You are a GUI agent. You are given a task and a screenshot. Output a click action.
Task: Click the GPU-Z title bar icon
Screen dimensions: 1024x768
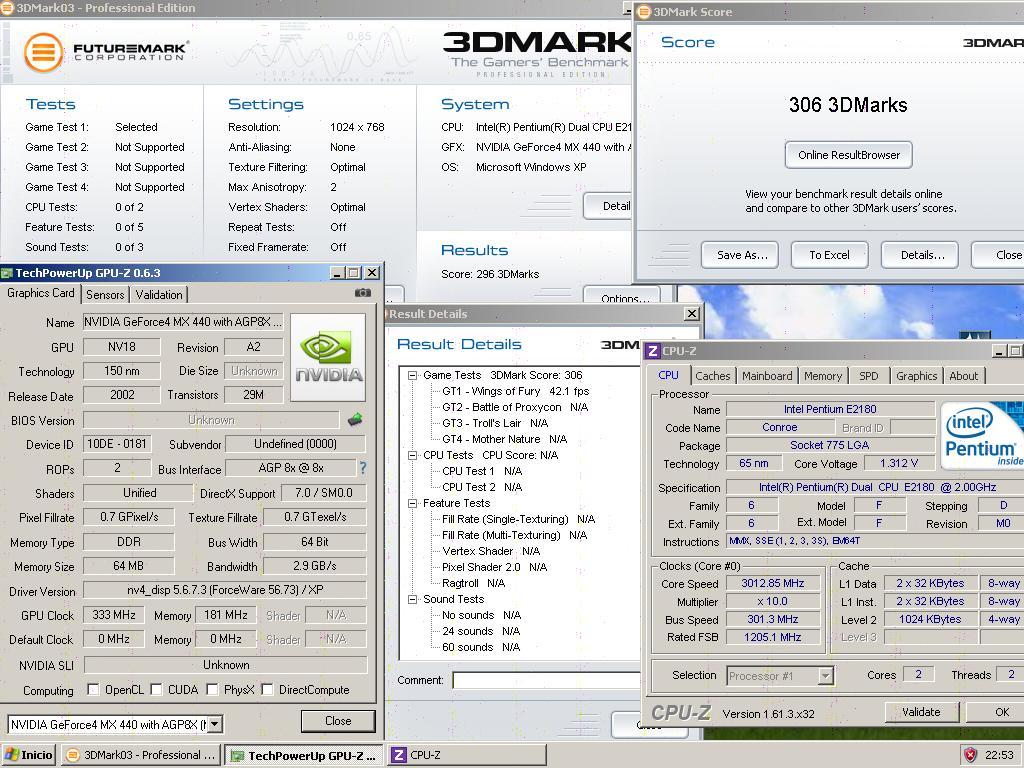coord(7,273)
